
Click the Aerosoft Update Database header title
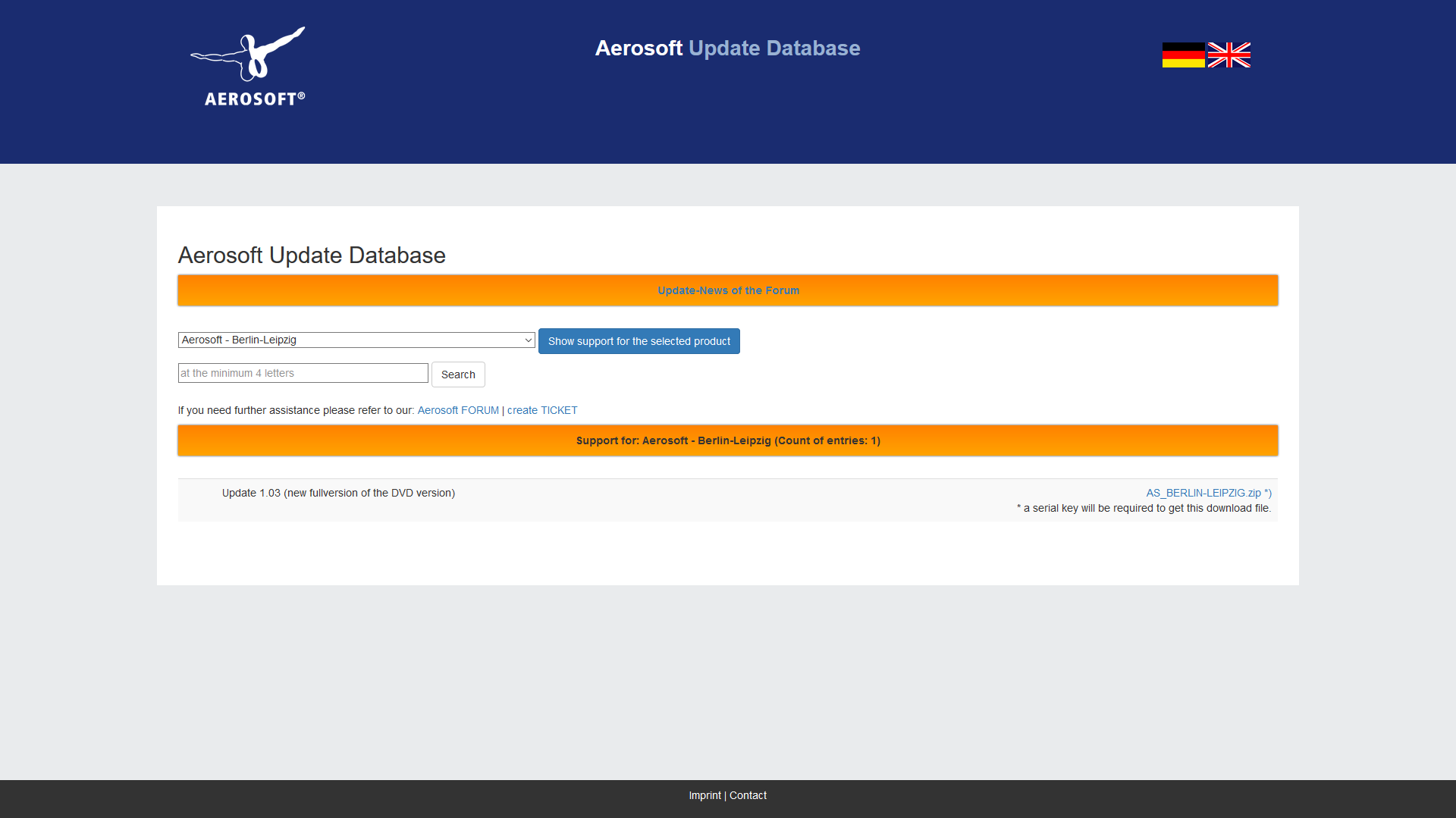[x=728, y=48]
